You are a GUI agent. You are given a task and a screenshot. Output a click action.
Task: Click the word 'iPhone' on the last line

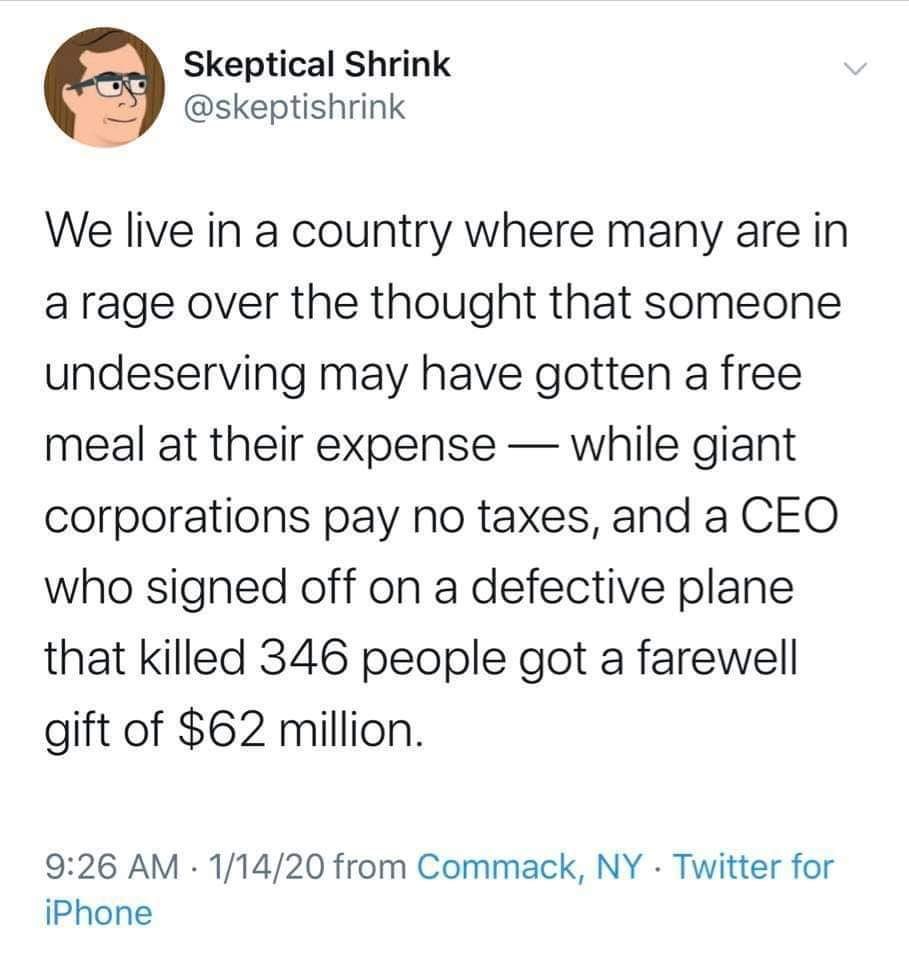(x=97, y=911)
